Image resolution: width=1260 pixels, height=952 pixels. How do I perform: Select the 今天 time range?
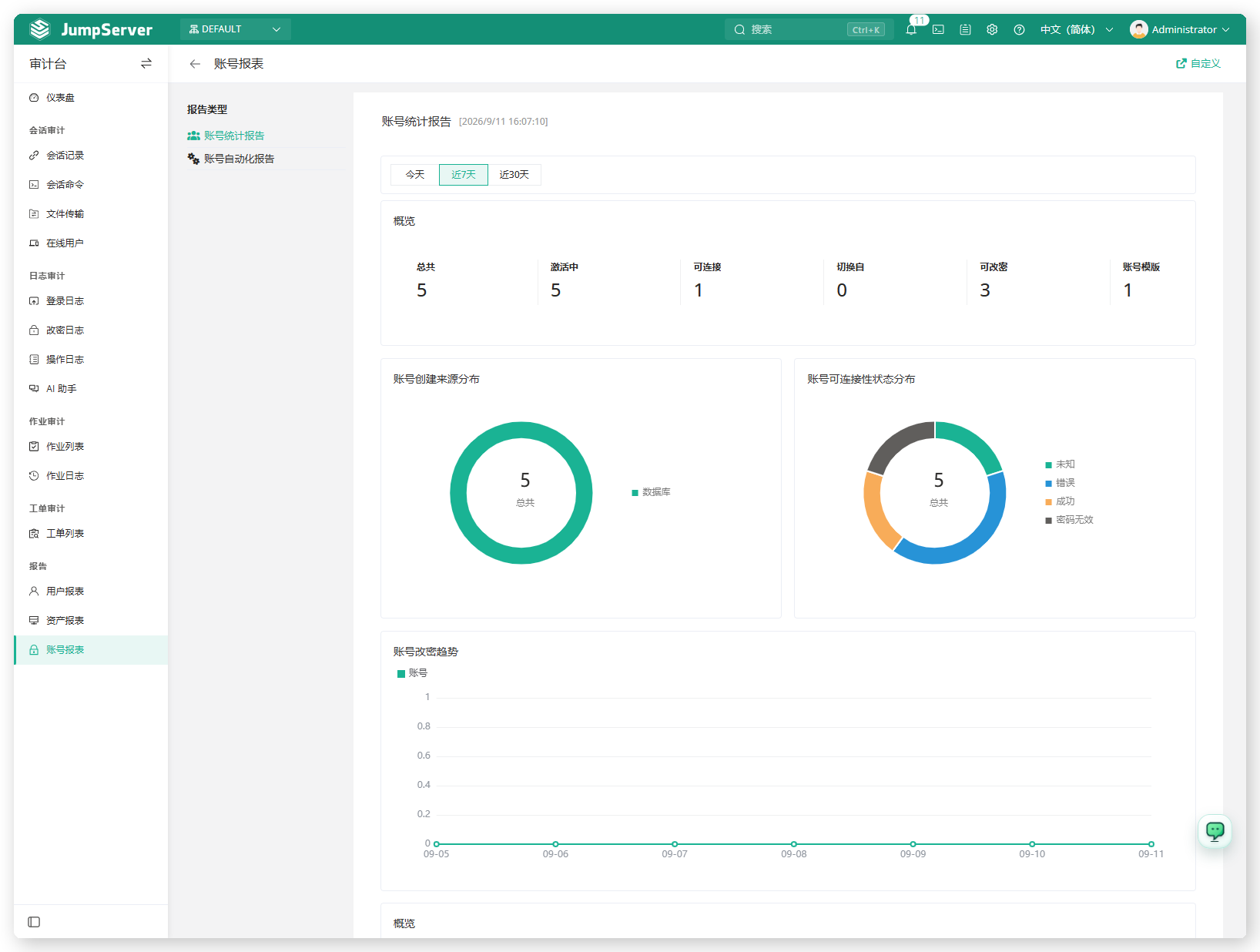tap(415, 175)
